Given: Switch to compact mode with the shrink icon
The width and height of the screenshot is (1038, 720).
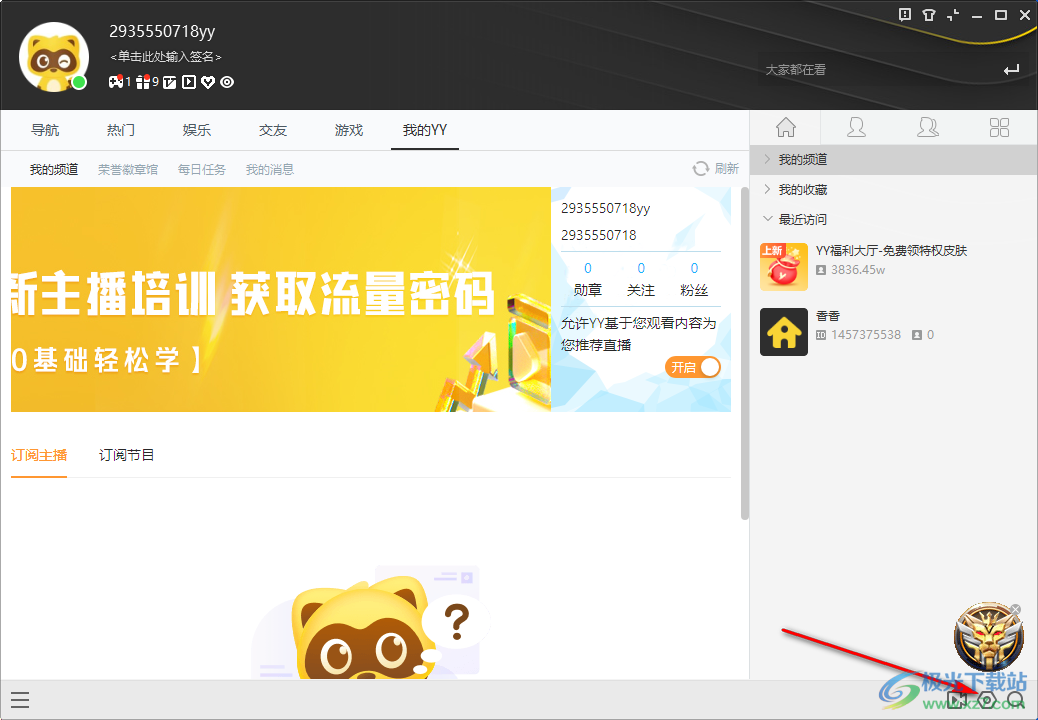Looking at the screenshot, I should (953, 15).
